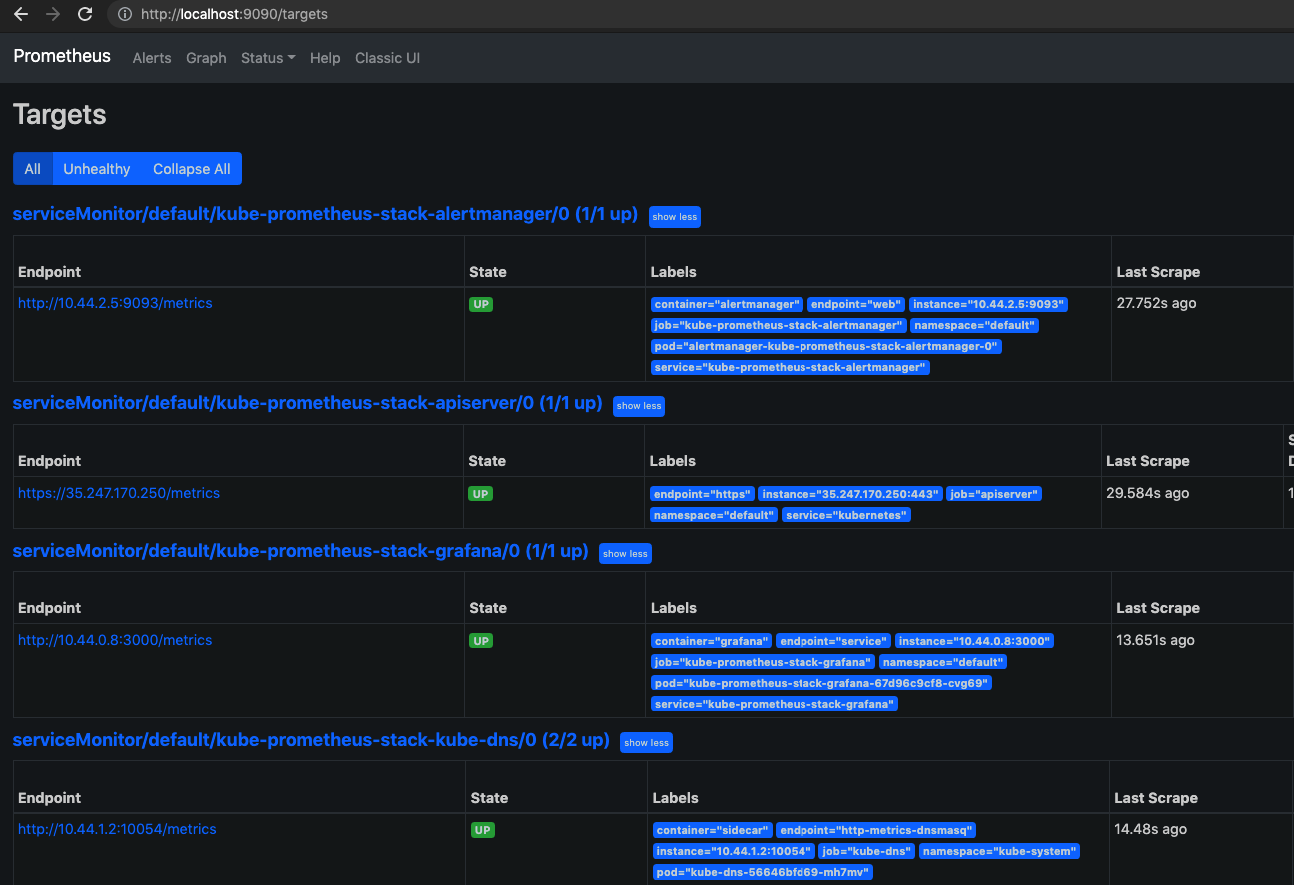Click the container="grafana" label

(712, 641)
